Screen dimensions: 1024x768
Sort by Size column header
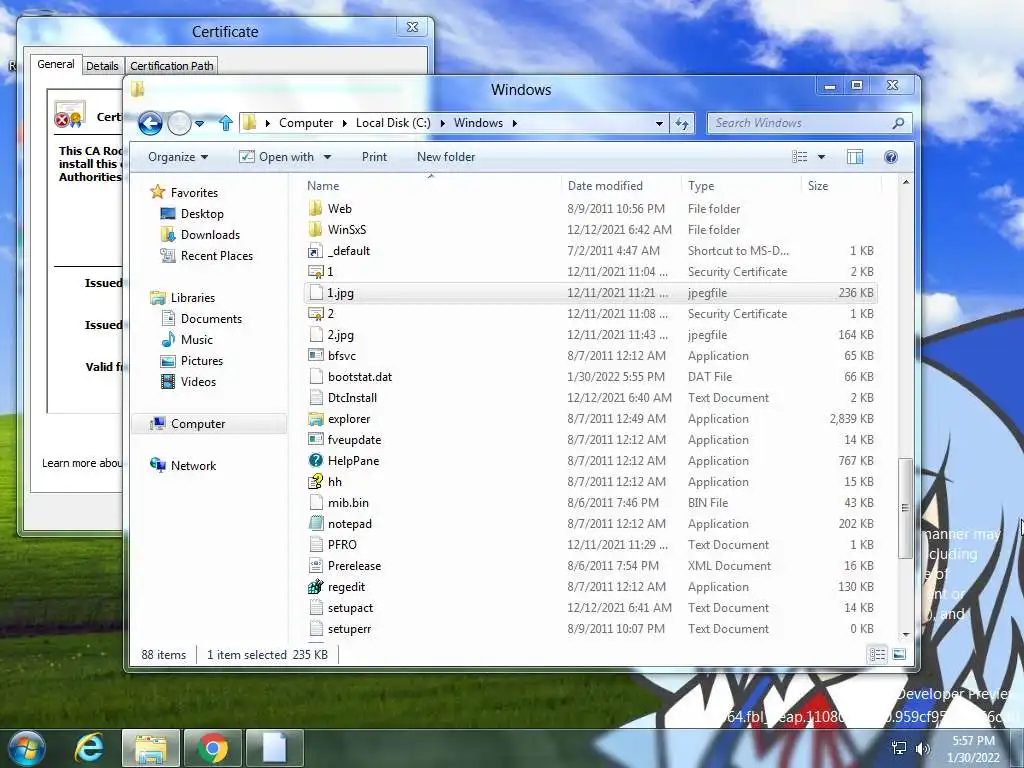point(818,185)
